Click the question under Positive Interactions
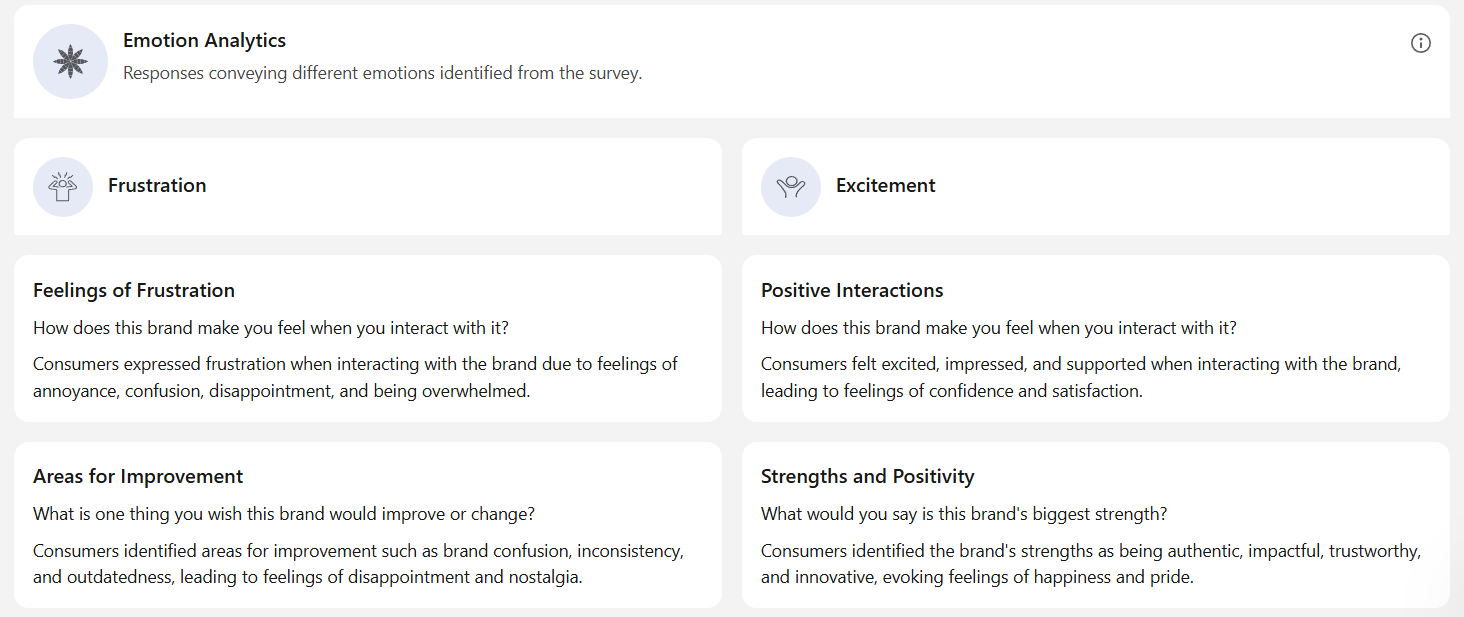This screenshot has height=617, width=1464. [999, 327]
